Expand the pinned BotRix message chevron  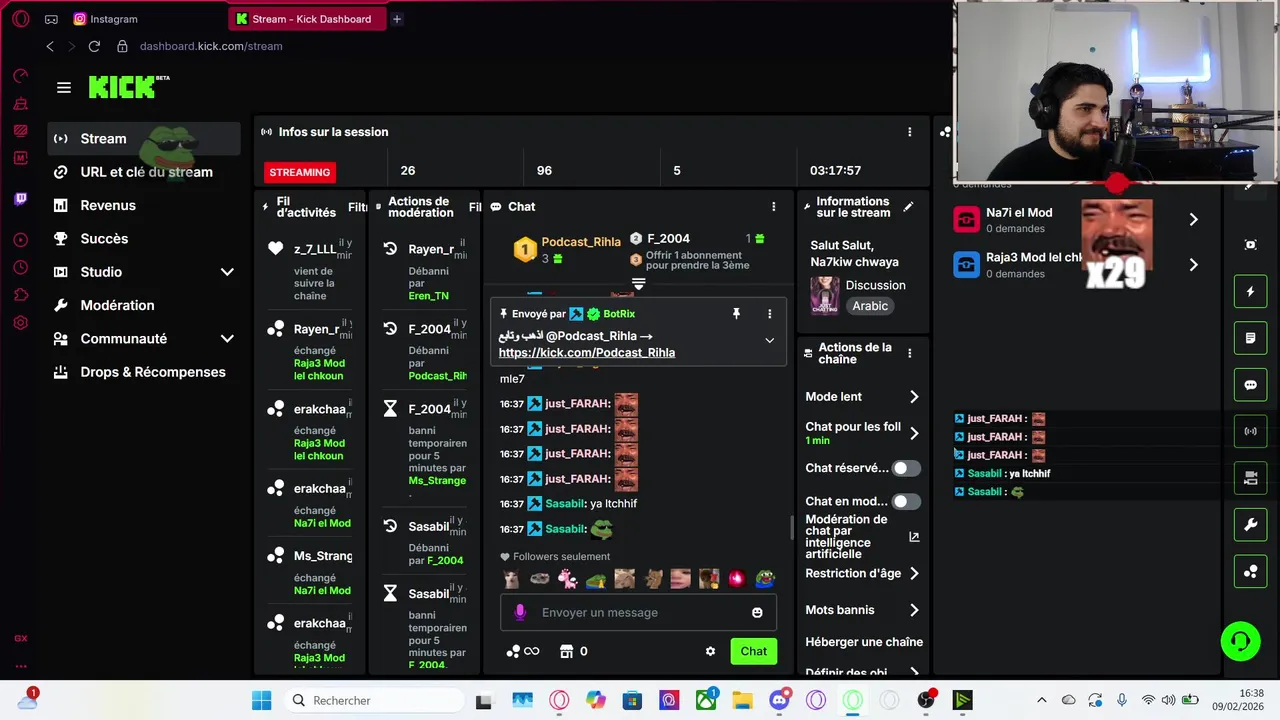click(x=769, y=340)
